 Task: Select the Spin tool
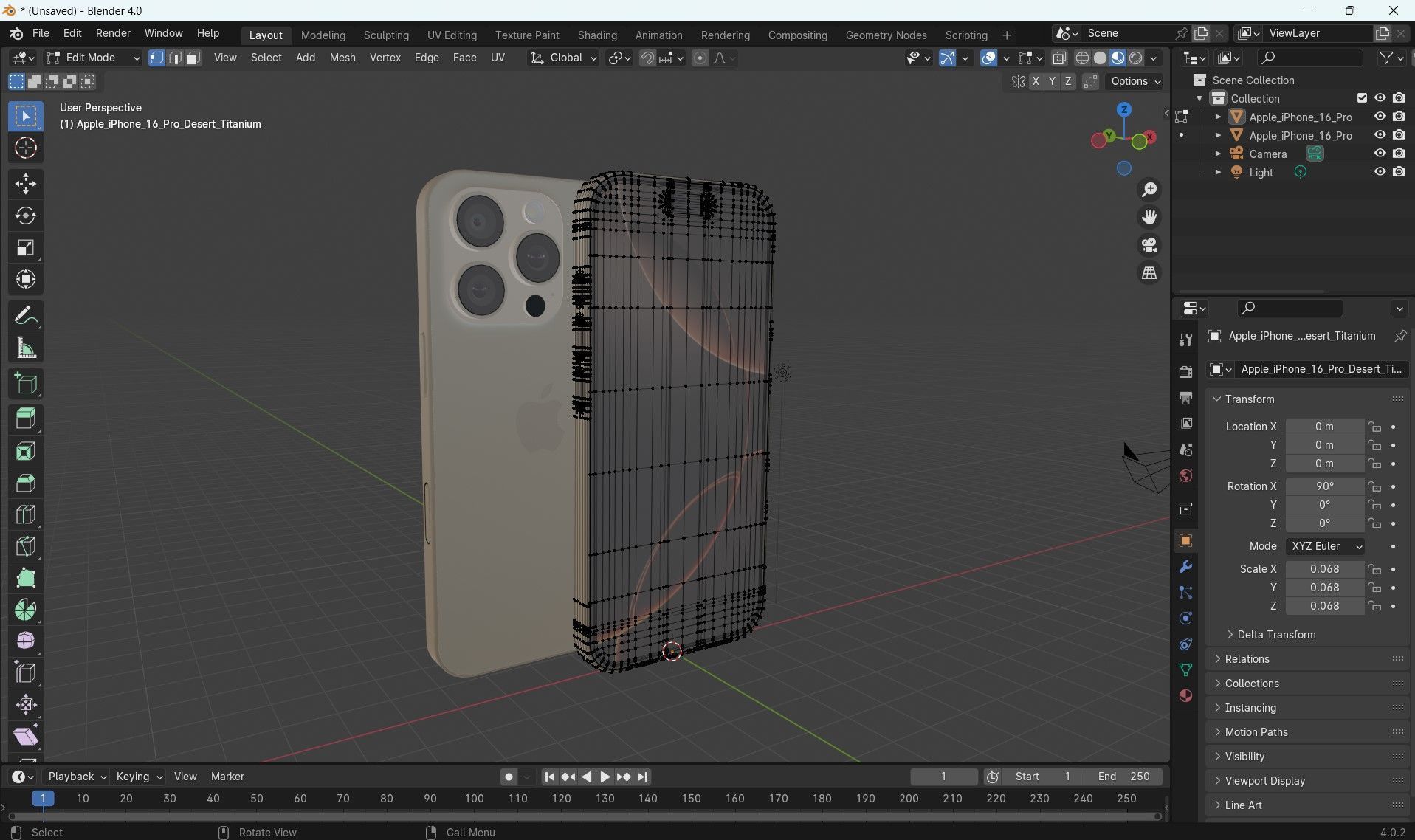tap(26, 610)
